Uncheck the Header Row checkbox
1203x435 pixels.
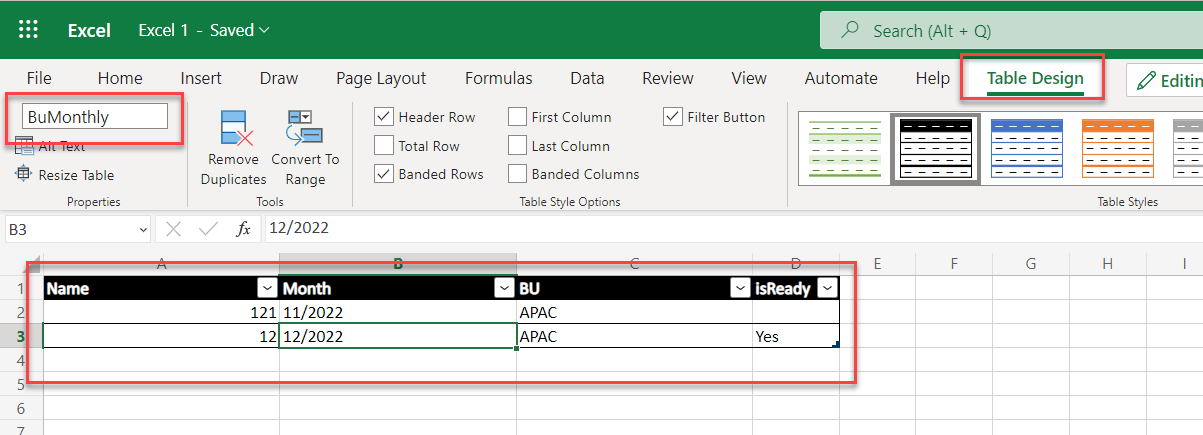(x=384, y=117)
